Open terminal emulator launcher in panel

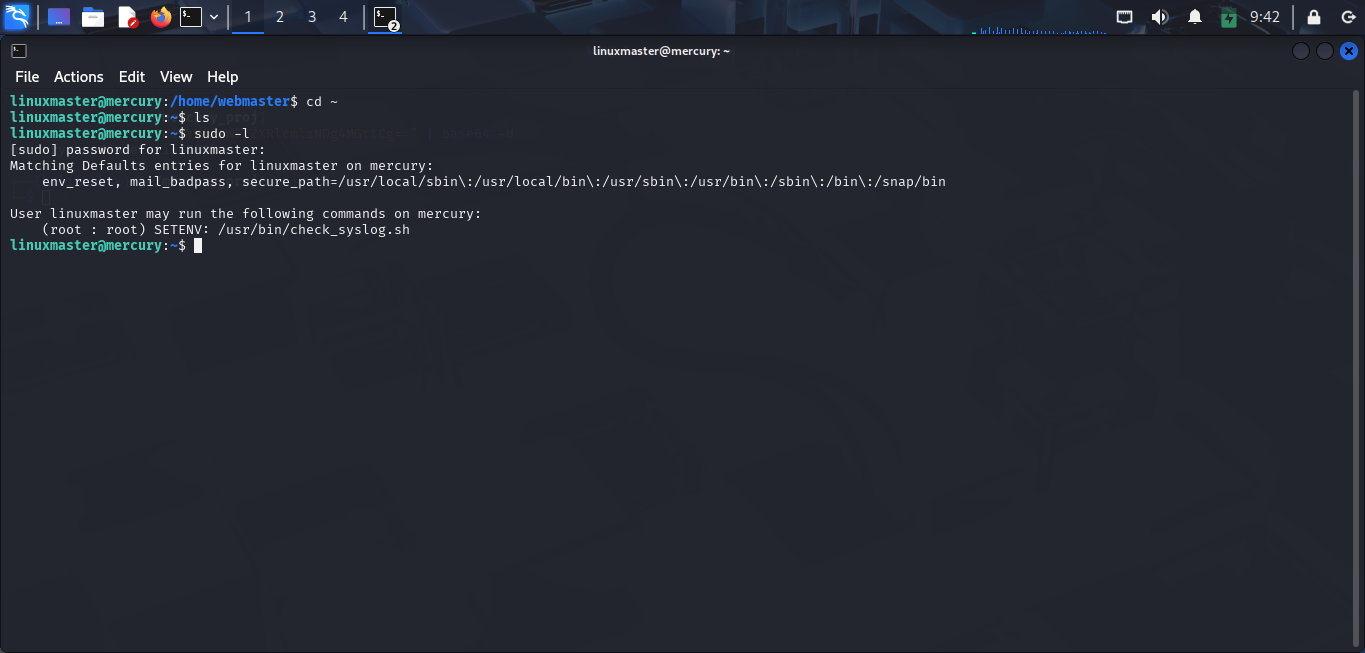[191, 17]
